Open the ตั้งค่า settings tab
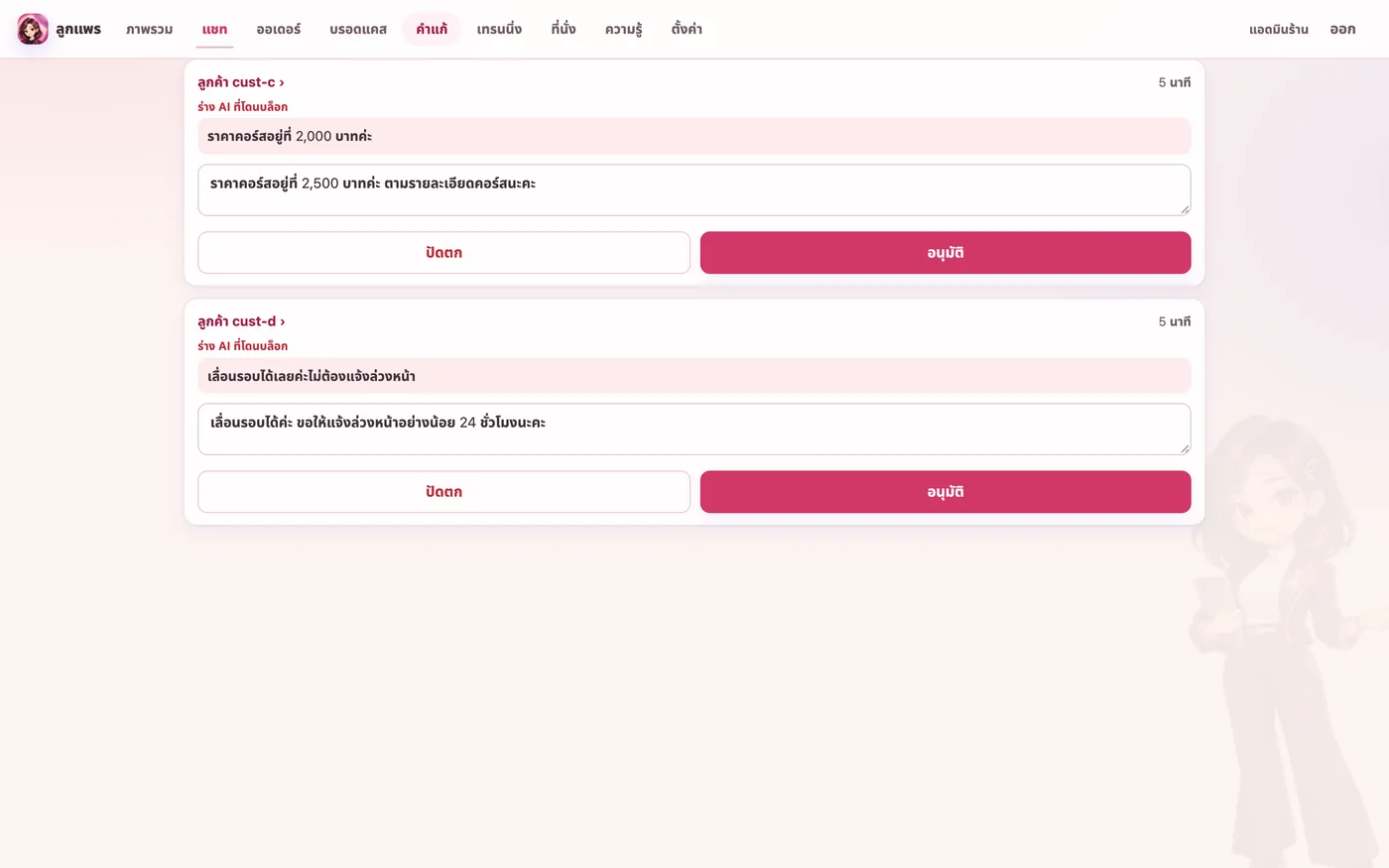 point(687,29)
